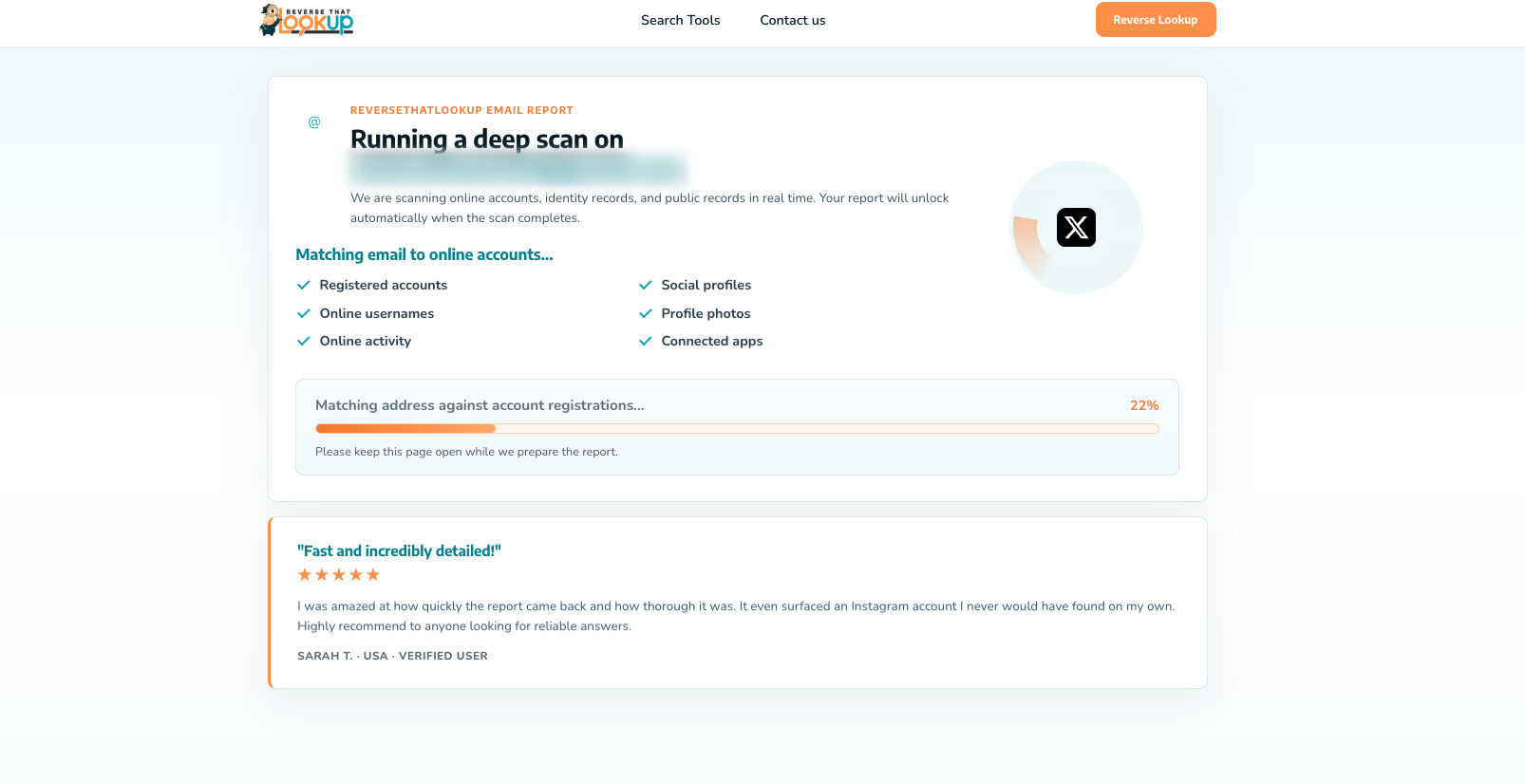
Task: Click the checkmark beside Registered accounts
Action: [x=304, y=285]
